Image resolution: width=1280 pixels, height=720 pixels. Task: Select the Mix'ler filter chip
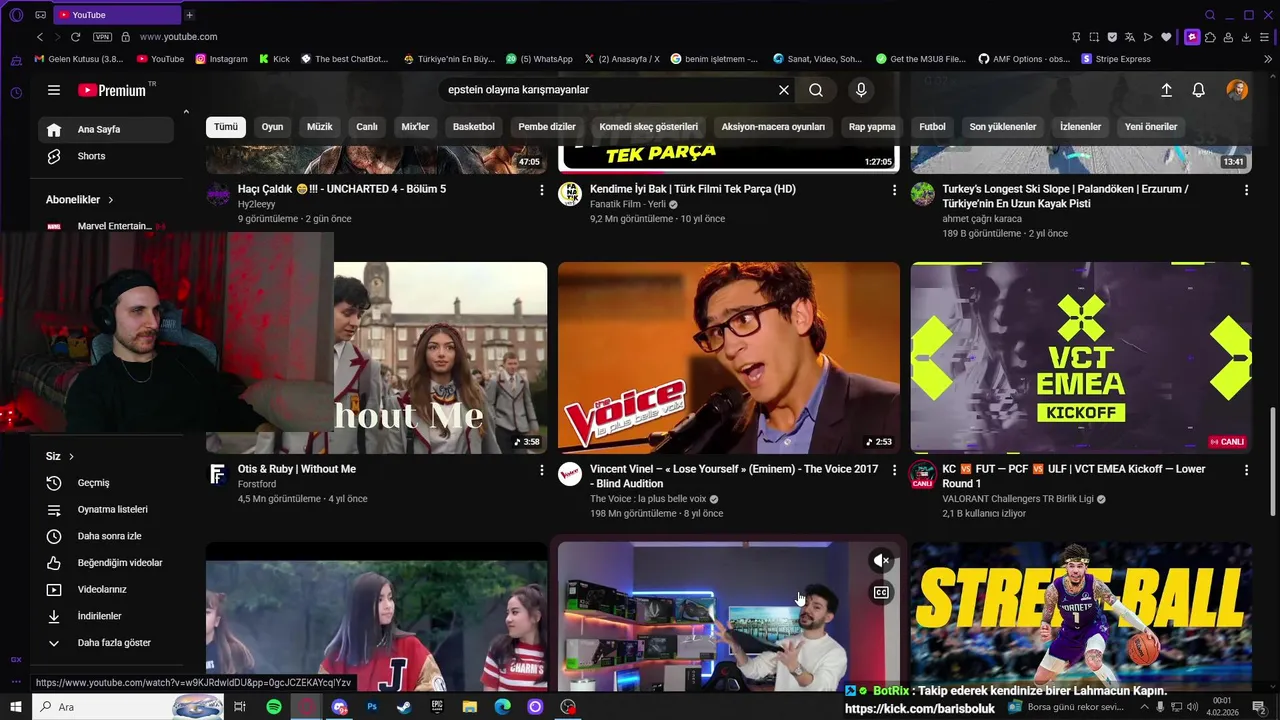pyautogui.click(x=415, y=127)
